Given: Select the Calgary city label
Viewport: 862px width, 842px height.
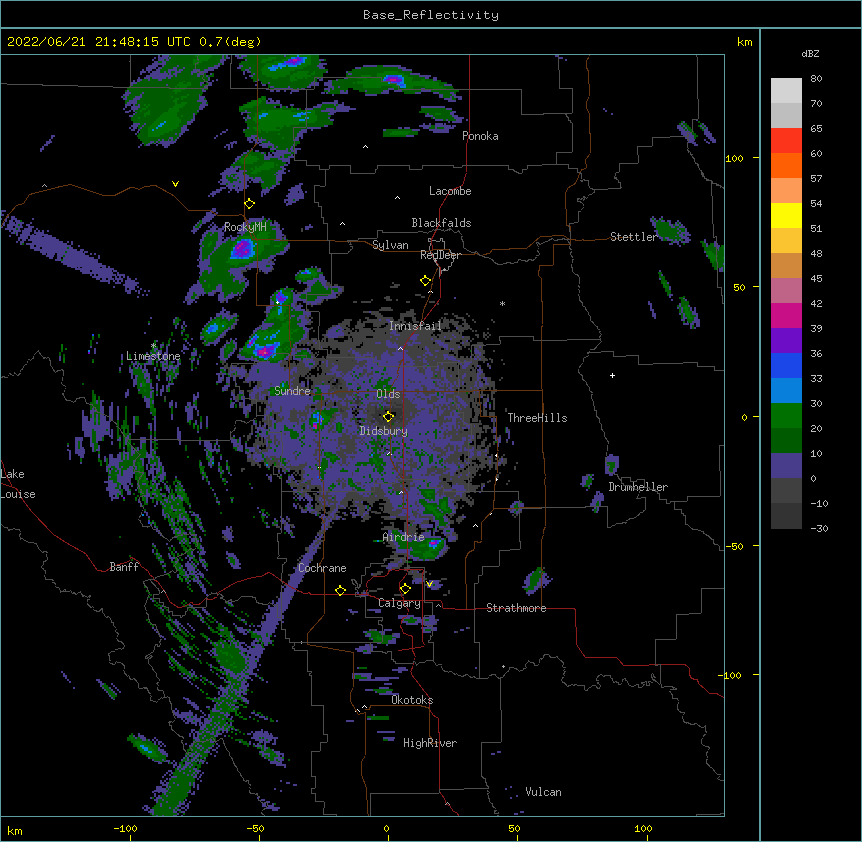Looking at the screenshot, I should 399,603.
